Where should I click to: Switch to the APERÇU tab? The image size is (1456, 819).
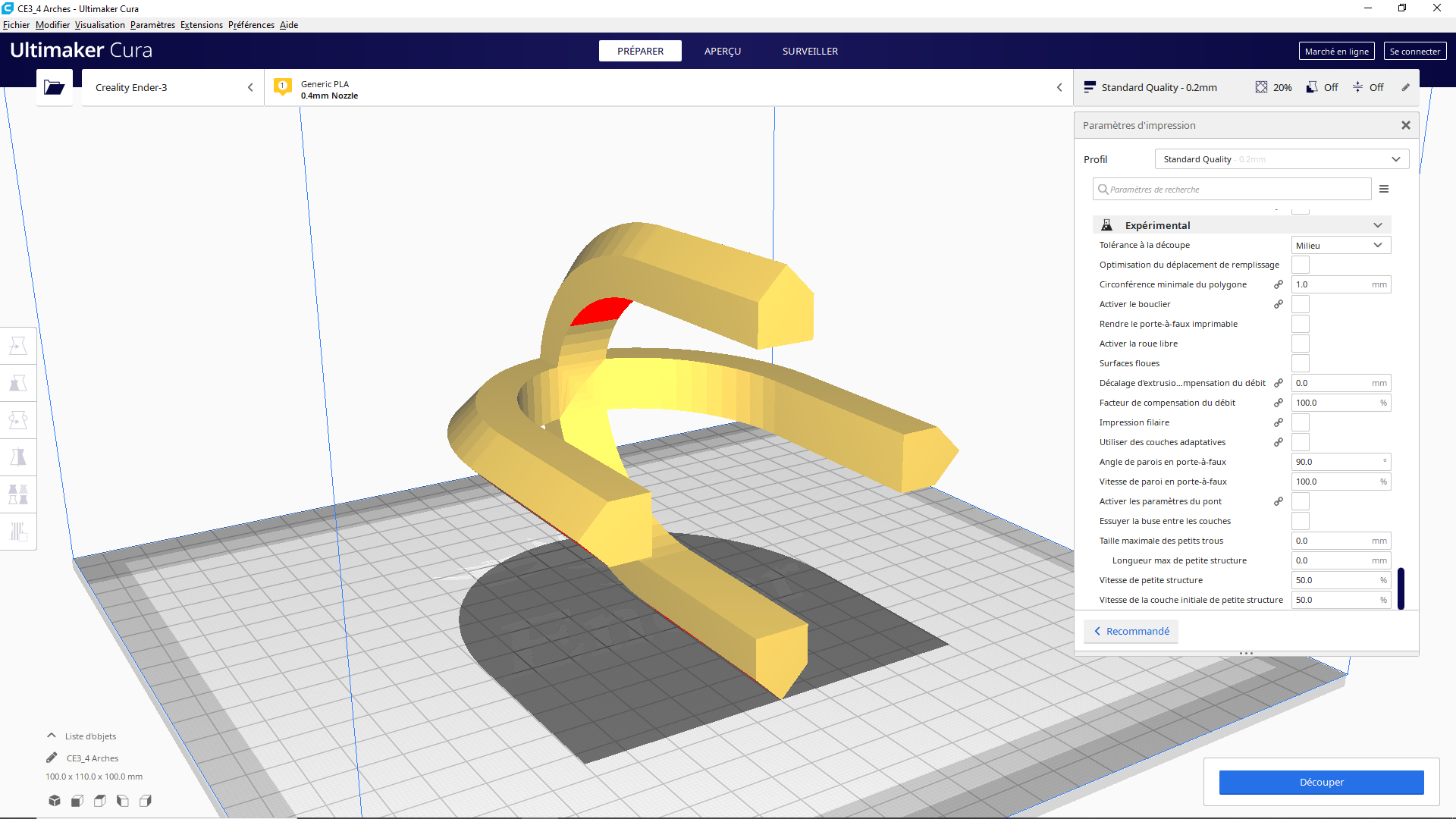click(x=722, y=51)
